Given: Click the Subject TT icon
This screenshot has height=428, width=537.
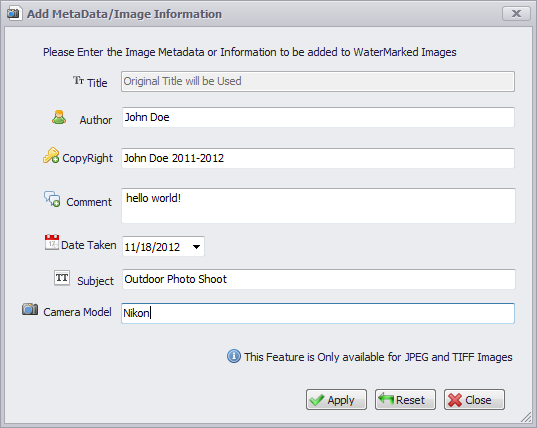Looking at the screenshot, I should (62, 278).
